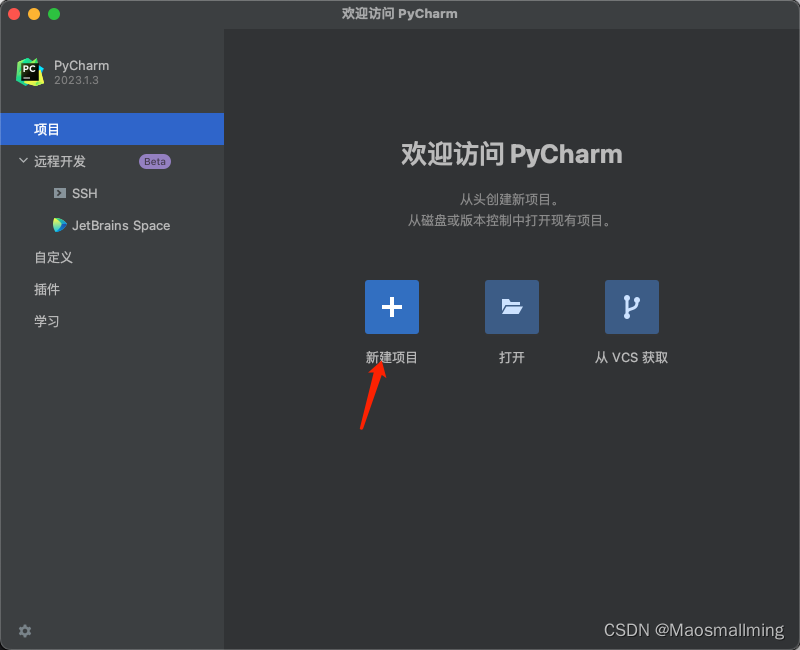This screenshot has width=800, height=650.
Task: Click the SSH terminal icon
Action: (x=60, y=193)
